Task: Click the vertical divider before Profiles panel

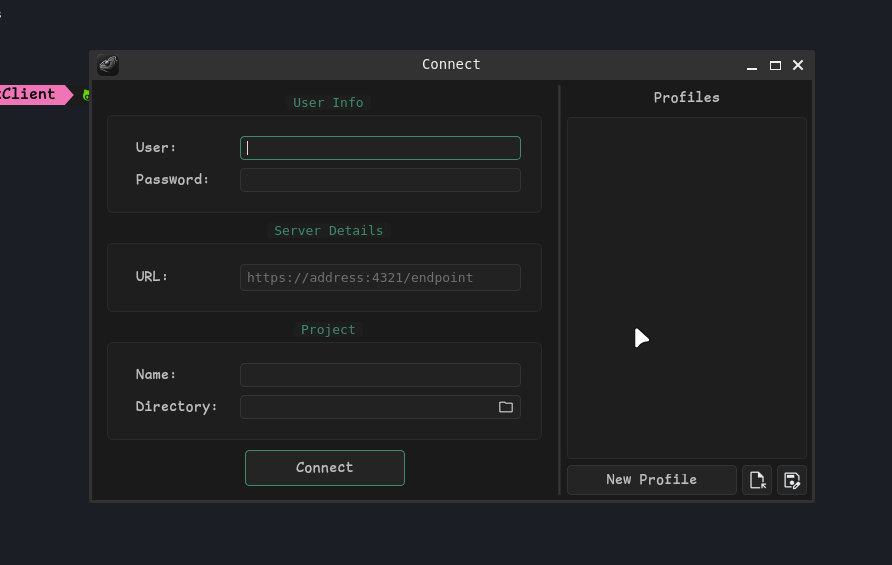Action: pyautogui.click(x=559, y=290)
